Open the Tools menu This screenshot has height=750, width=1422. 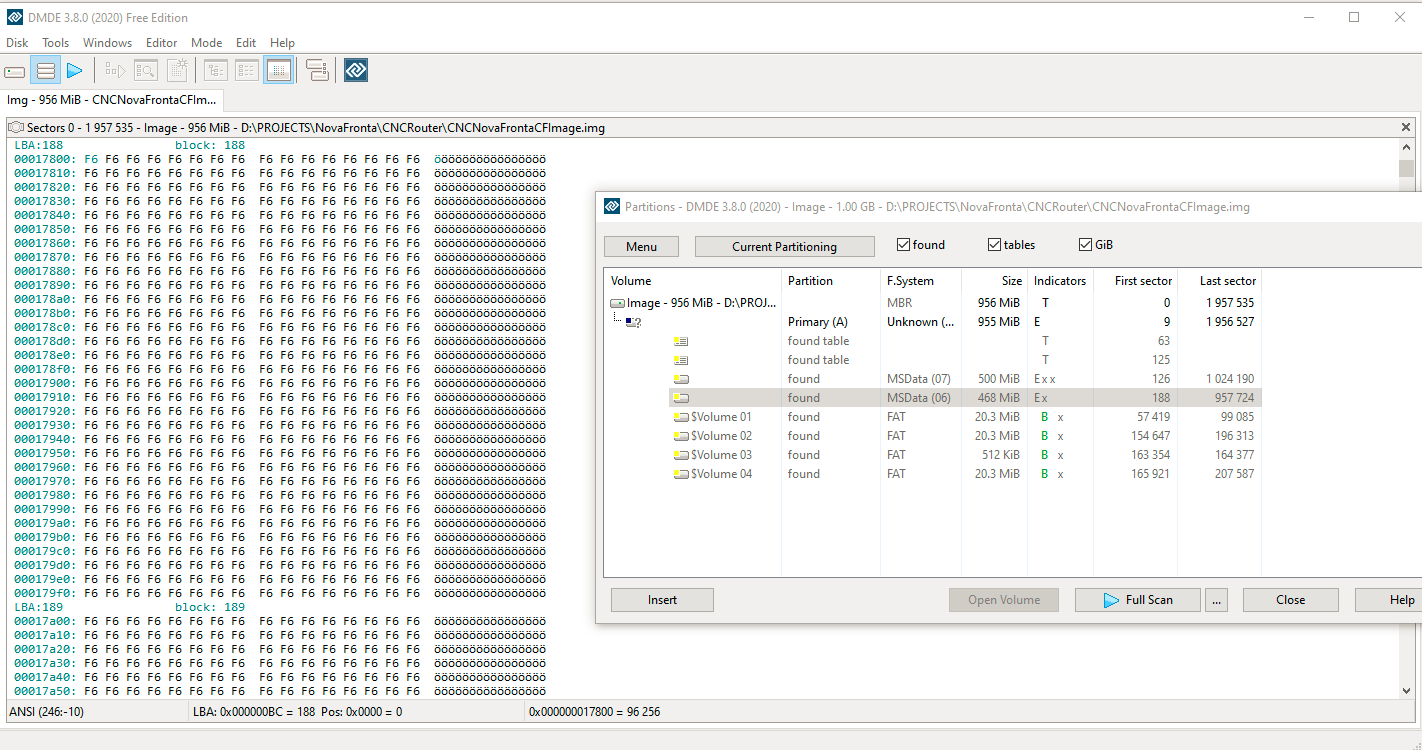56,43
